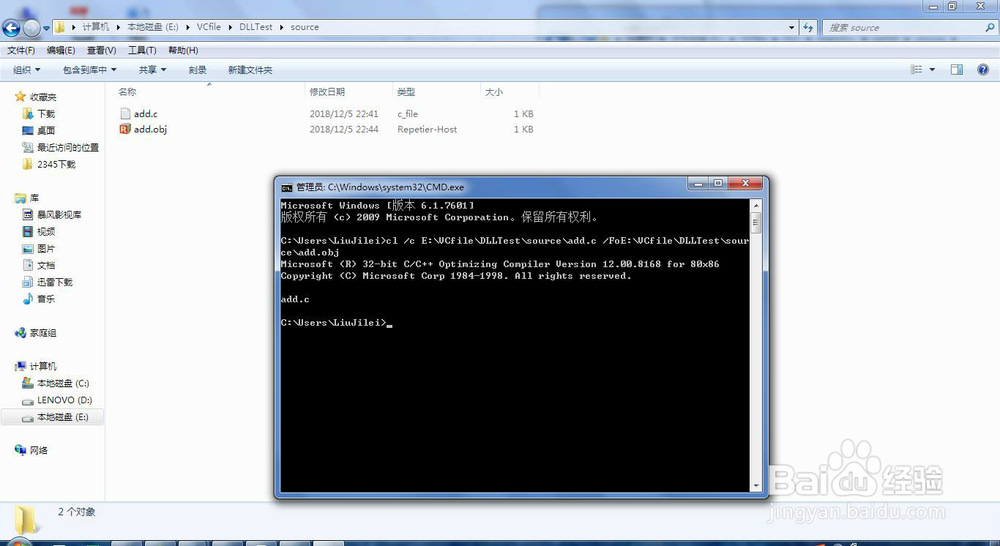
Task: Expand the address bar history dropdown
Action: point(791,27)
